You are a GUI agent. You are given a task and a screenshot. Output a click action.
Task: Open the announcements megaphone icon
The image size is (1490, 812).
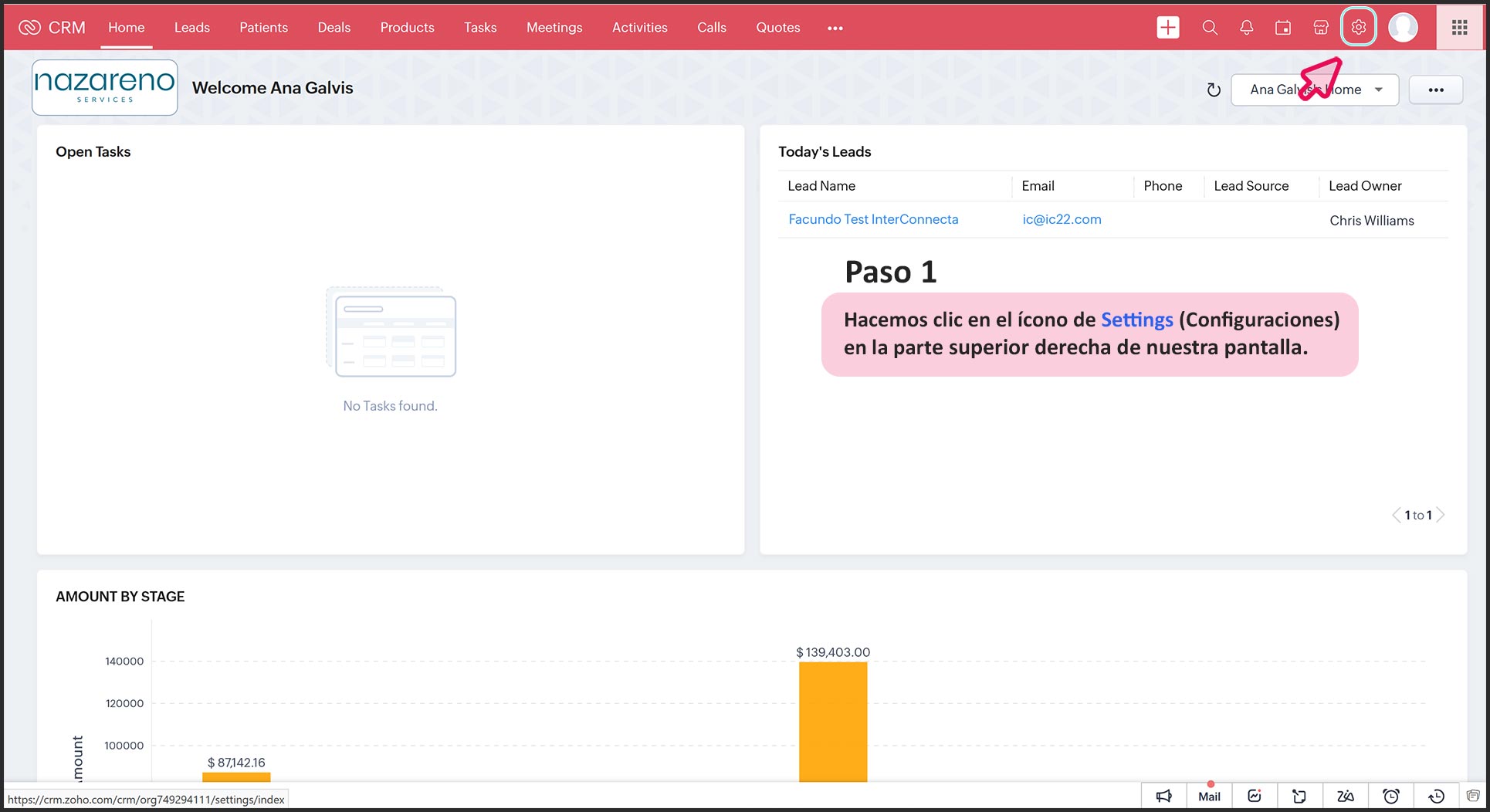(1163, 797)
